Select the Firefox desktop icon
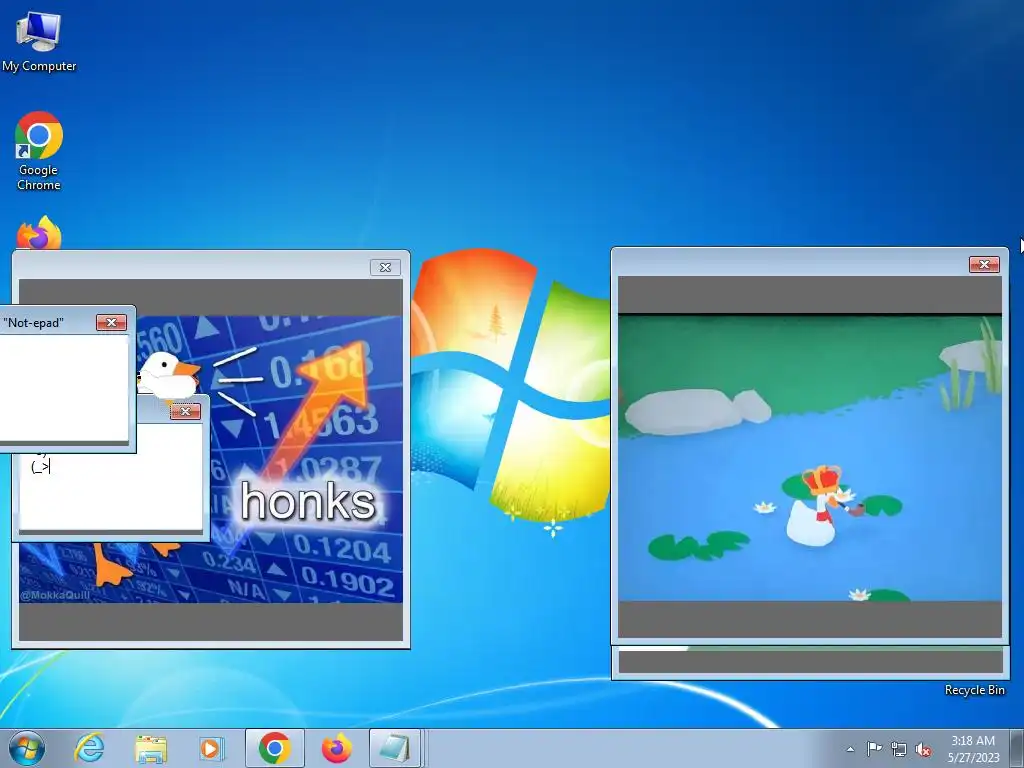The height and width of the screenshot is (768, 1024). point(39,232)
